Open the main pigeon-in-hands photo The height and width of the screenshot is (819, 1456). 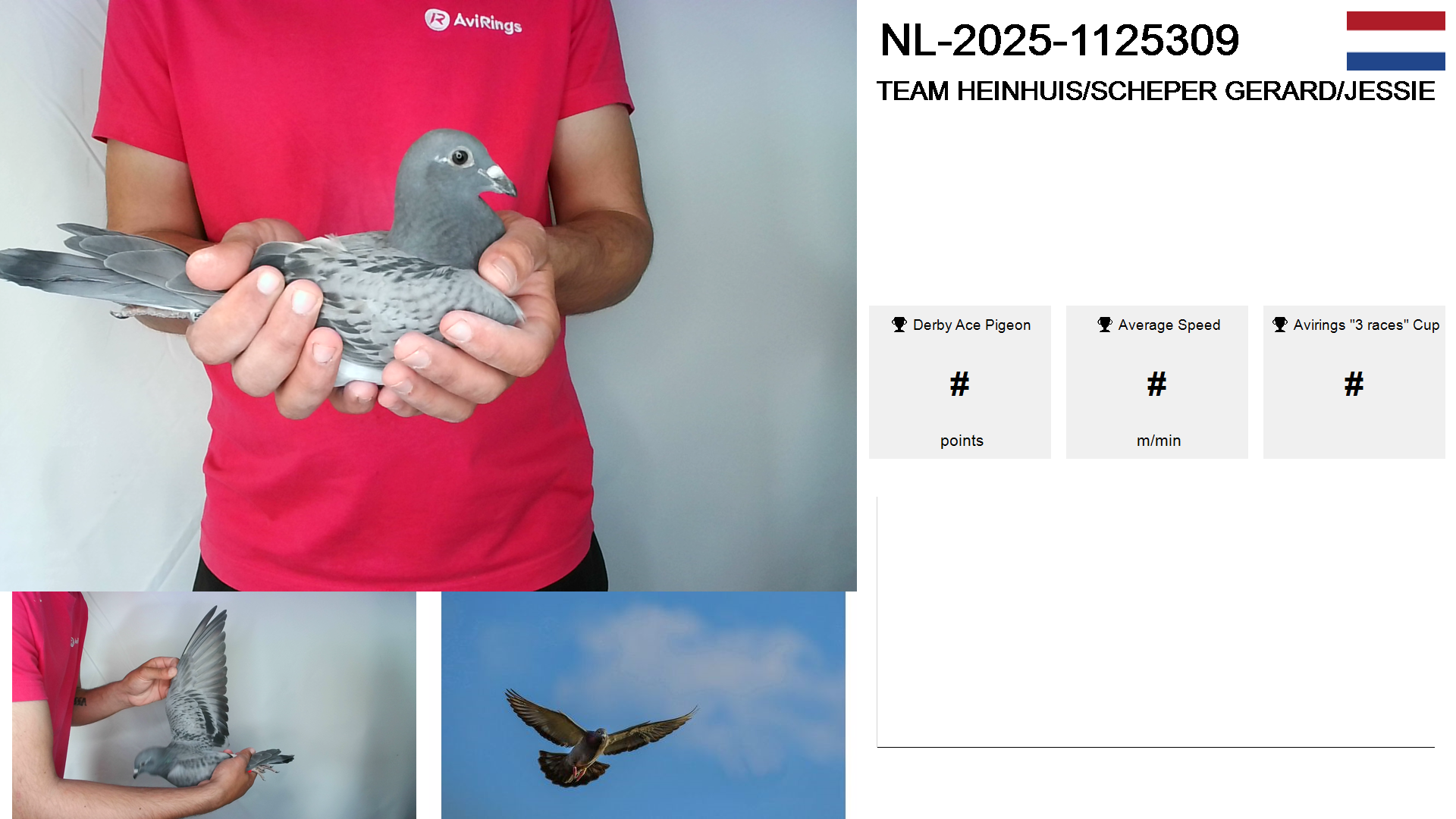pyautogui.click(x=428, y=296)
